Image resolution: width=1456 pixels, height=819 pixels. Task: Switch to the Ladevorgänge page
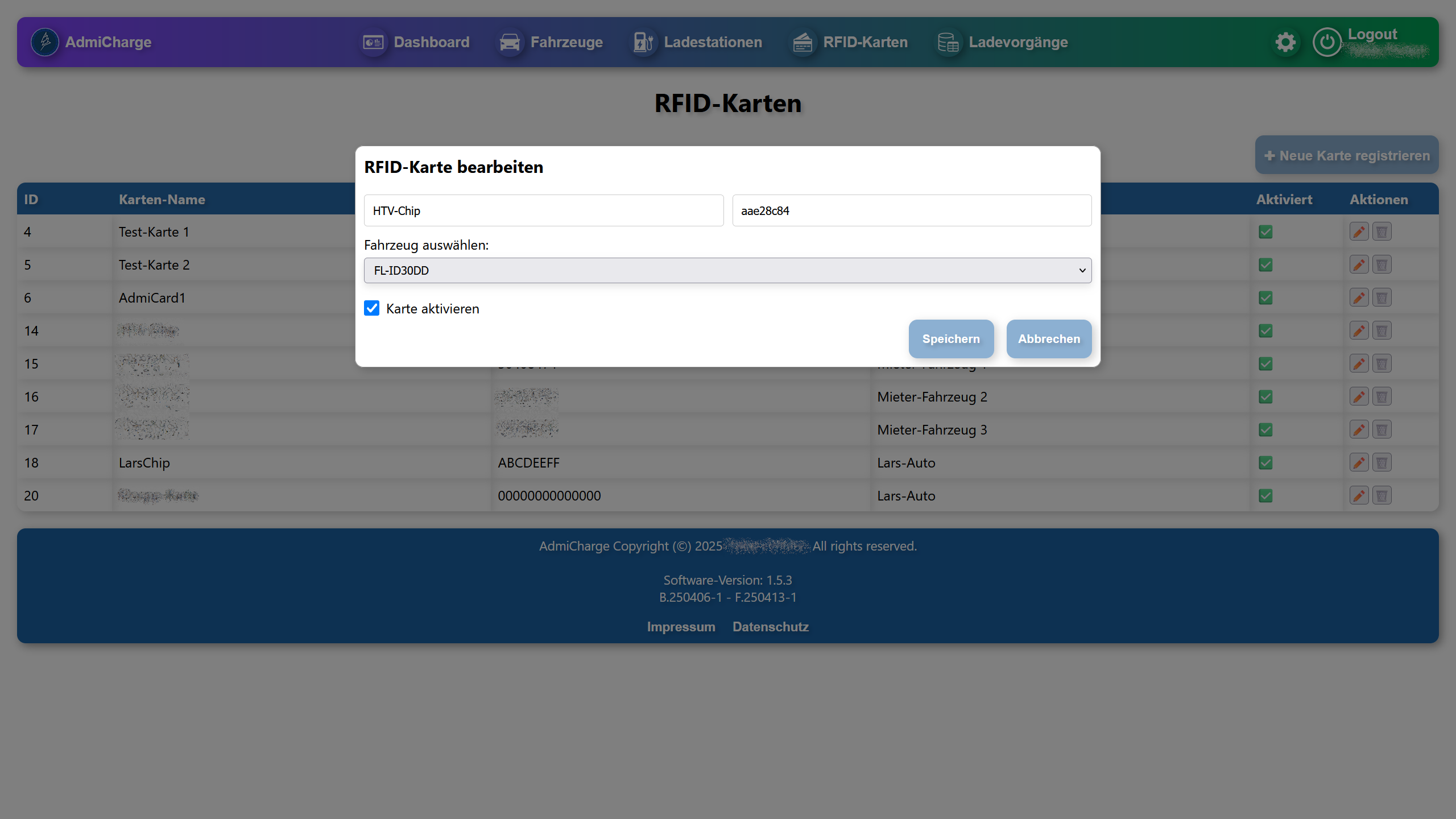(x=1003, y=42)
